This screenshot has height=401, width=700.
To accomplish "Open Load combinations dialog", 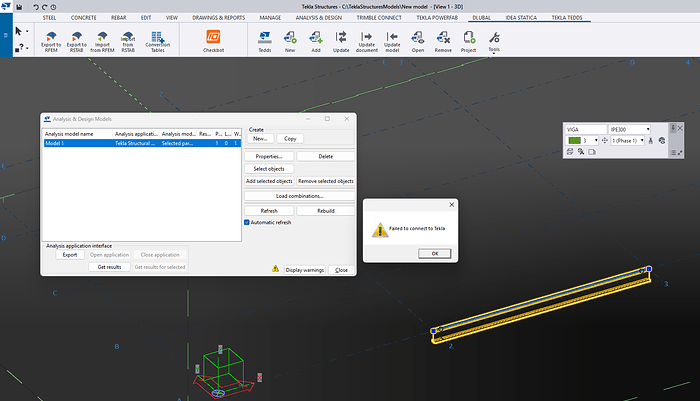I will tap(300, 196).
